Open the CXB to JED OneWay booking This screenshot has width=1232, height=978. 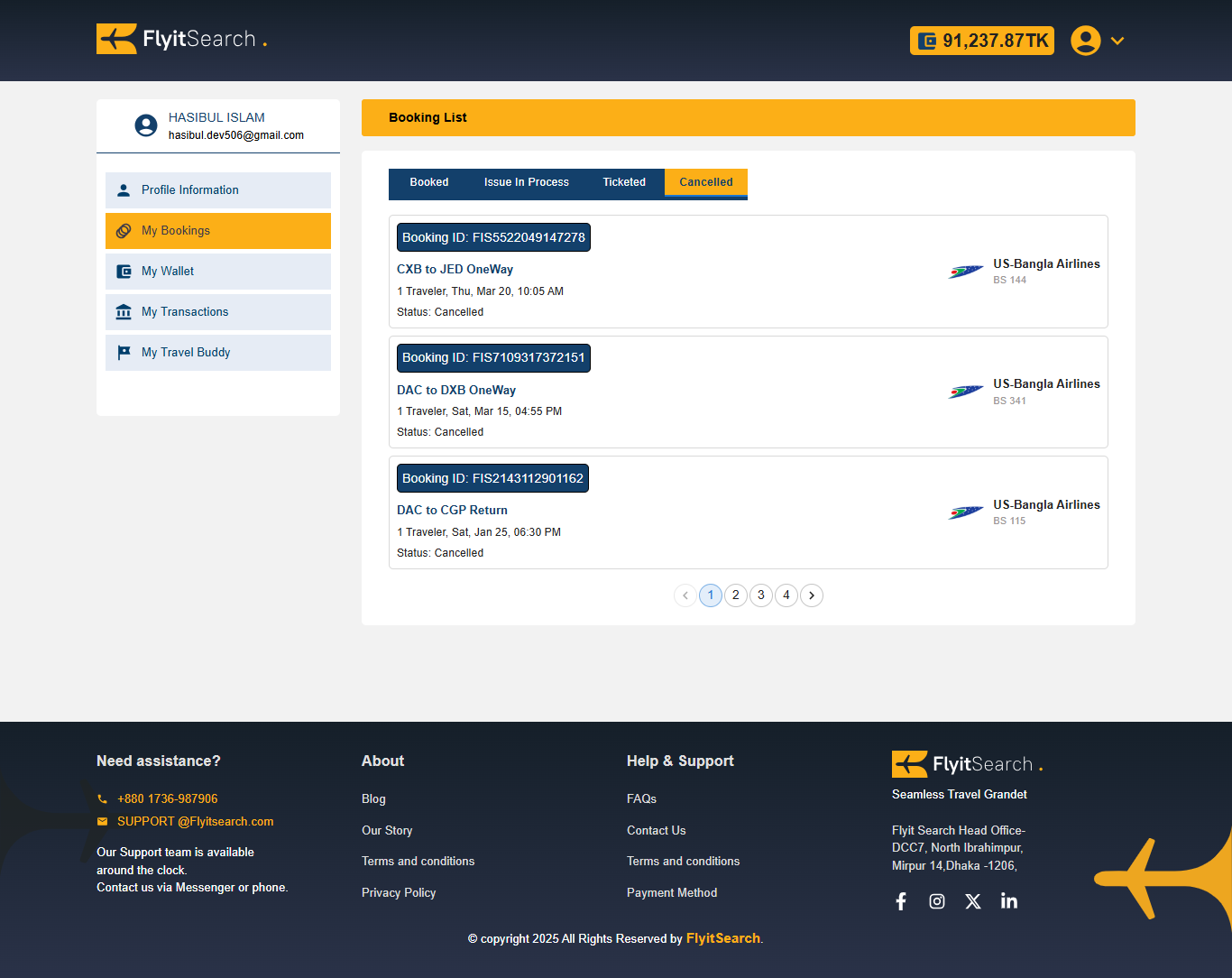(x=455, y=269)
